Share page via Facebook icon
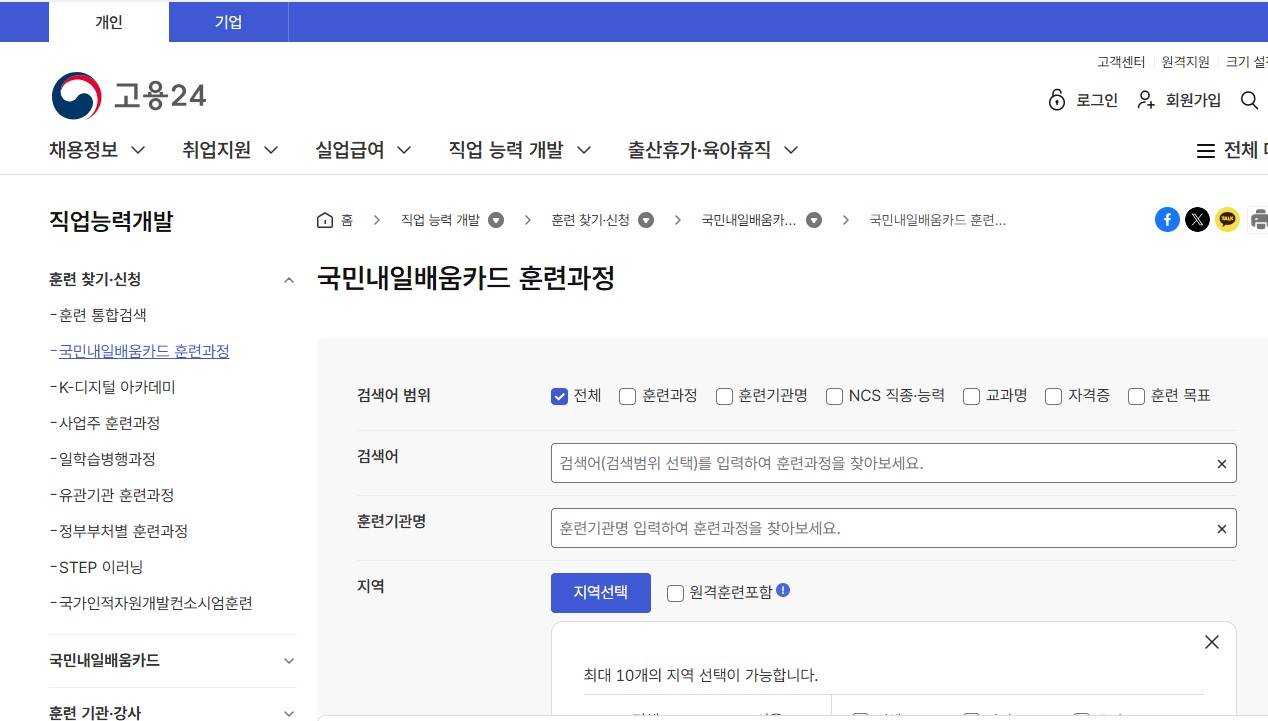 1167,220
